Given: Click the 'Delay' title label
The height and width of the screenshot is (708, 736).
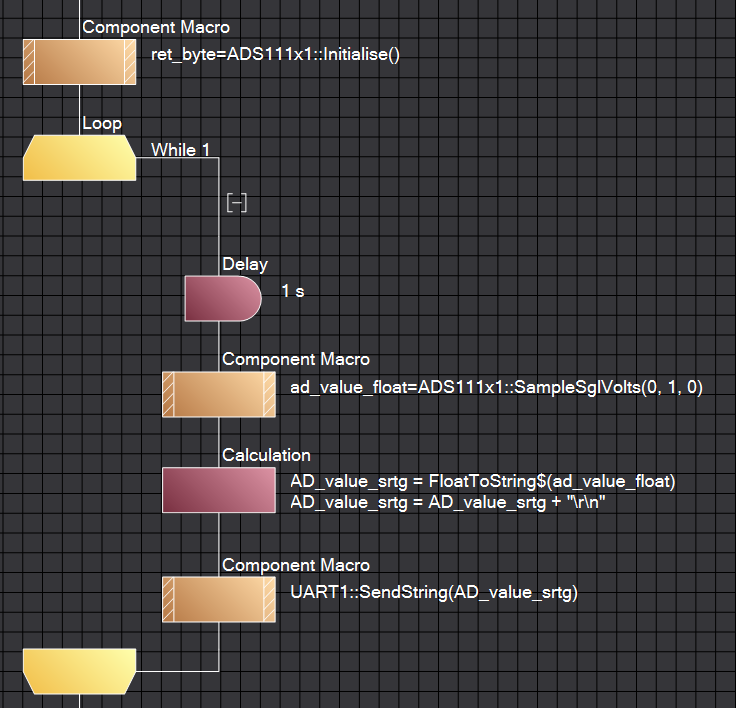Looking at the screenshot, I should pyautogui.click(x=245, y=265).
